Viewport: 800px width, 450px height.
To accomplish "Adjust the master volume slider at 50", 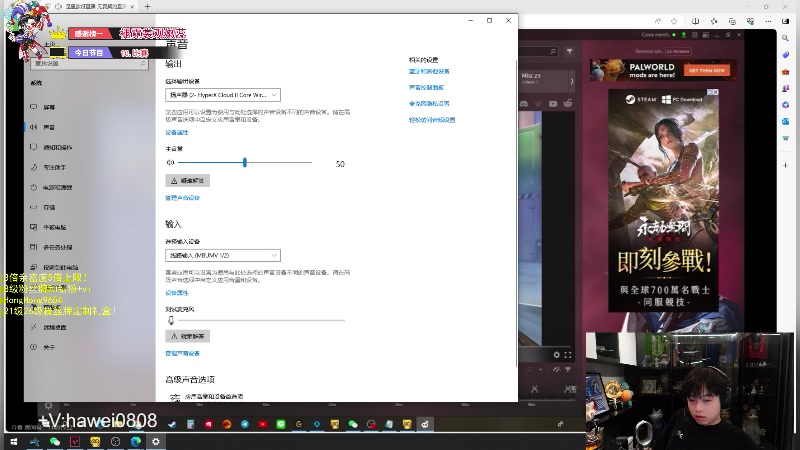I will (245, 162).
